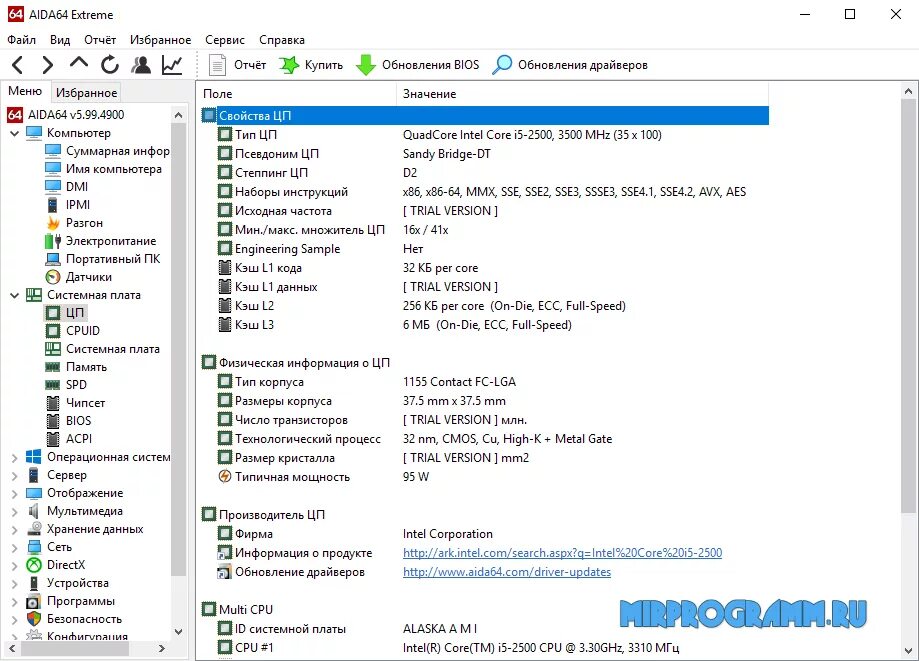Click the DirectX Xbox icon
This screenshot has width=919, height=661.
click(x=34, y=565)
